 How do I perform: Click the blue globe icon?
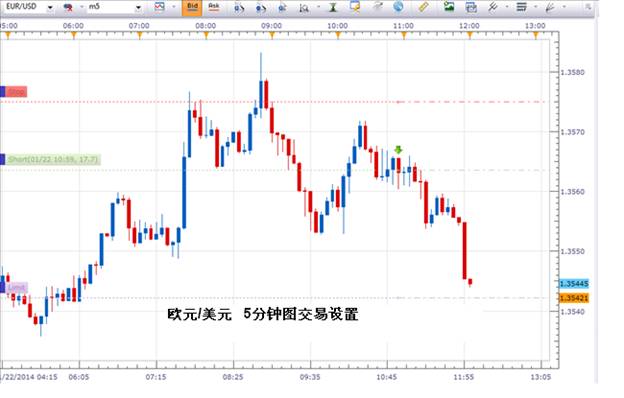point(398,7)
